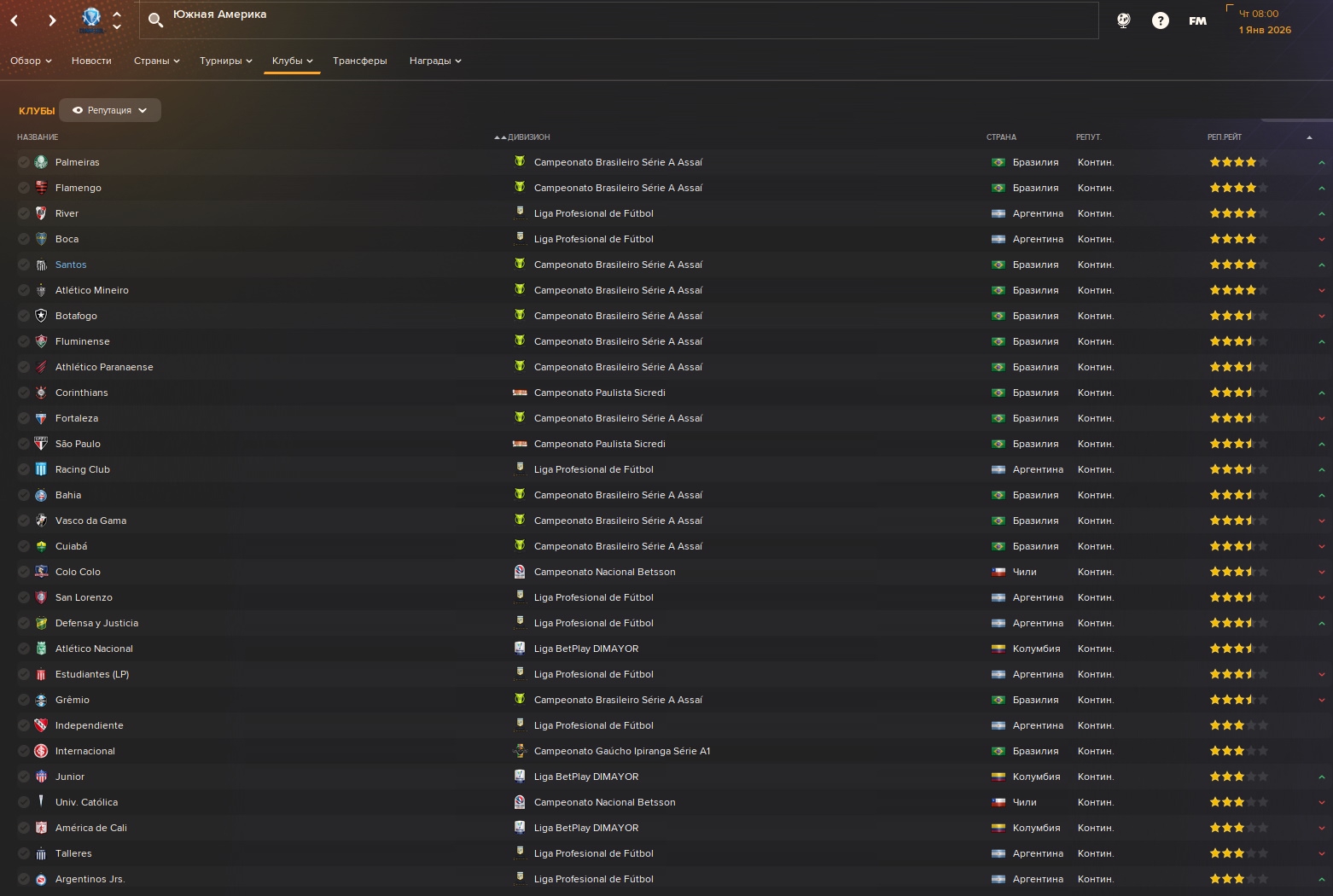Click Campeonato Gaúcho Ipiranga Série A1 division
This screenshot has width=1333, height=896.
pyautogui.click(x=622, y=751)
